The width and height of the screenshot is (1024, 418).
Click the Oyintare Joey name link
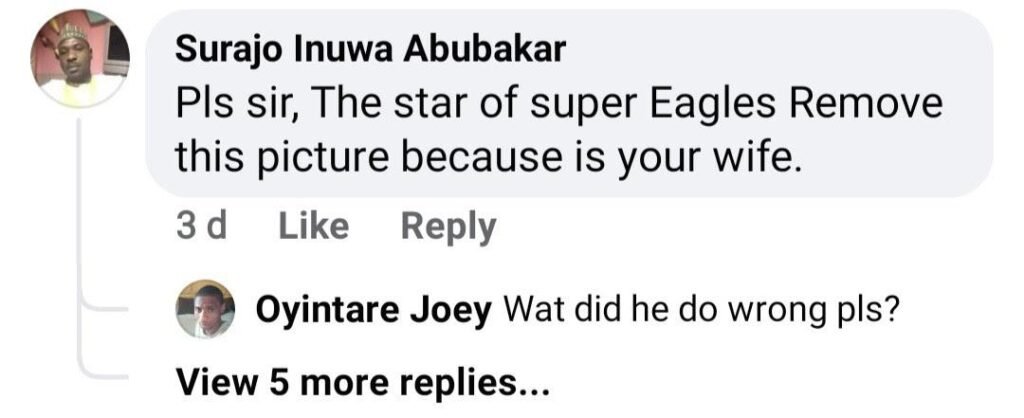373,311
